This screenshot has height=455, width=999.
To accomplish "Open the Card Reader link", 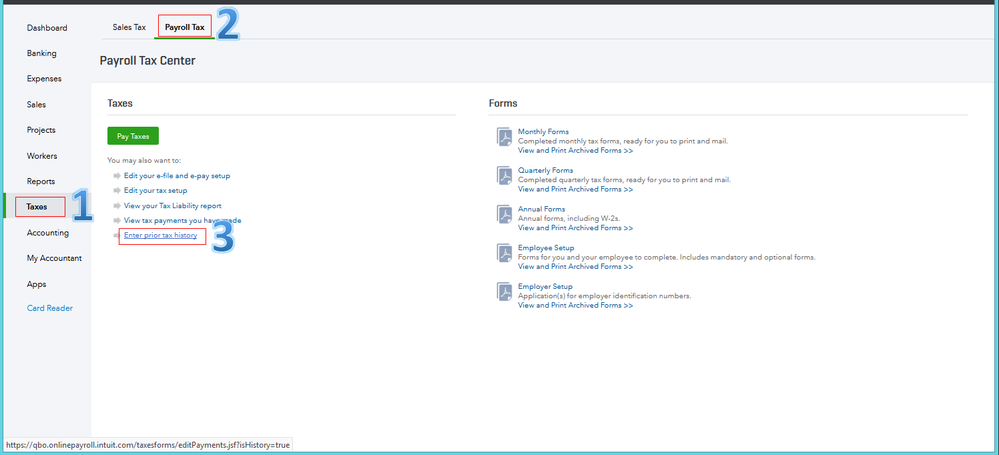I will [50, 308].
